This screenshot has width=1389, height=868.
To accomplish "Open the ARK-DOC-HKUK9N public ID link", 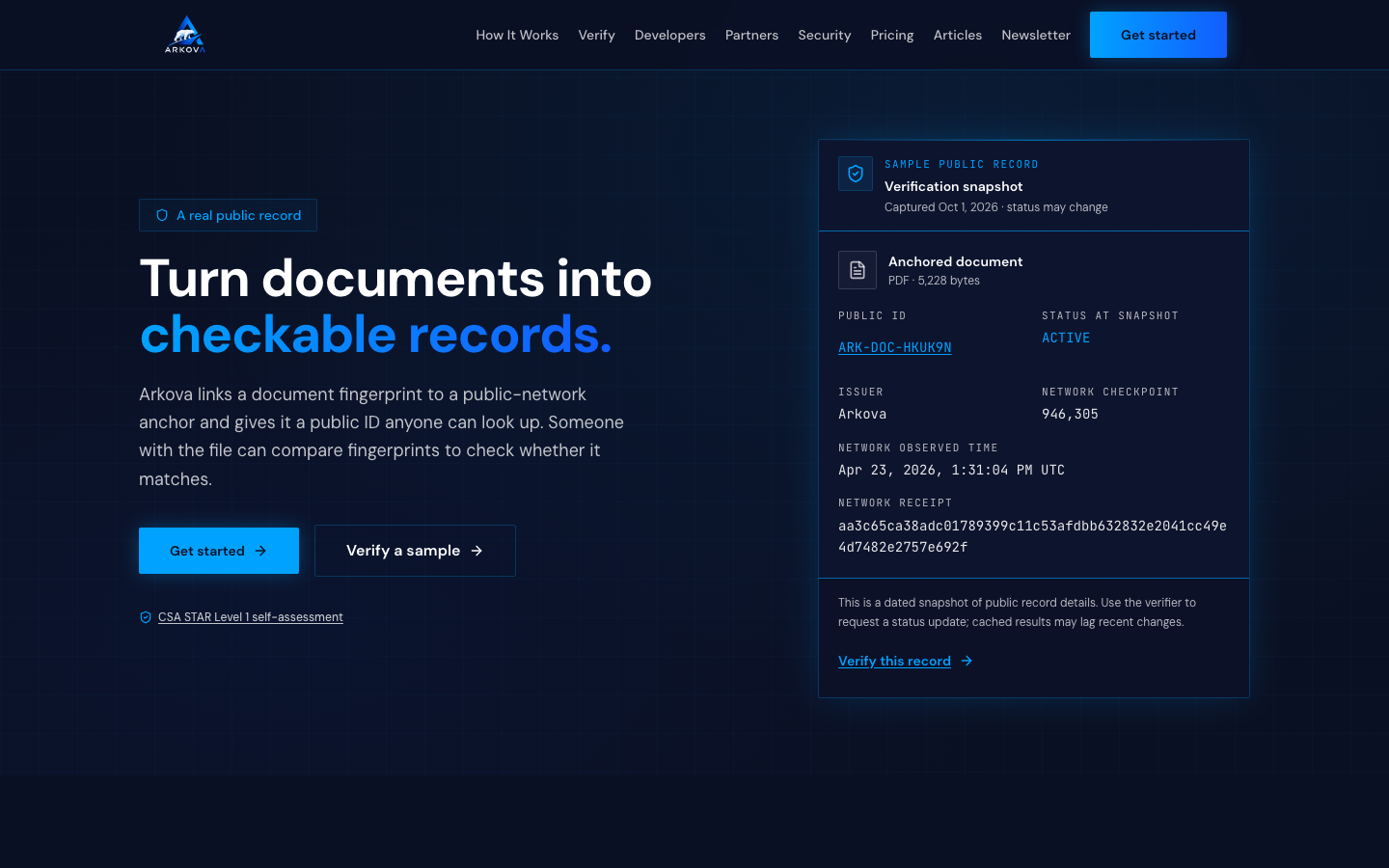I will [x=895, y=347].
